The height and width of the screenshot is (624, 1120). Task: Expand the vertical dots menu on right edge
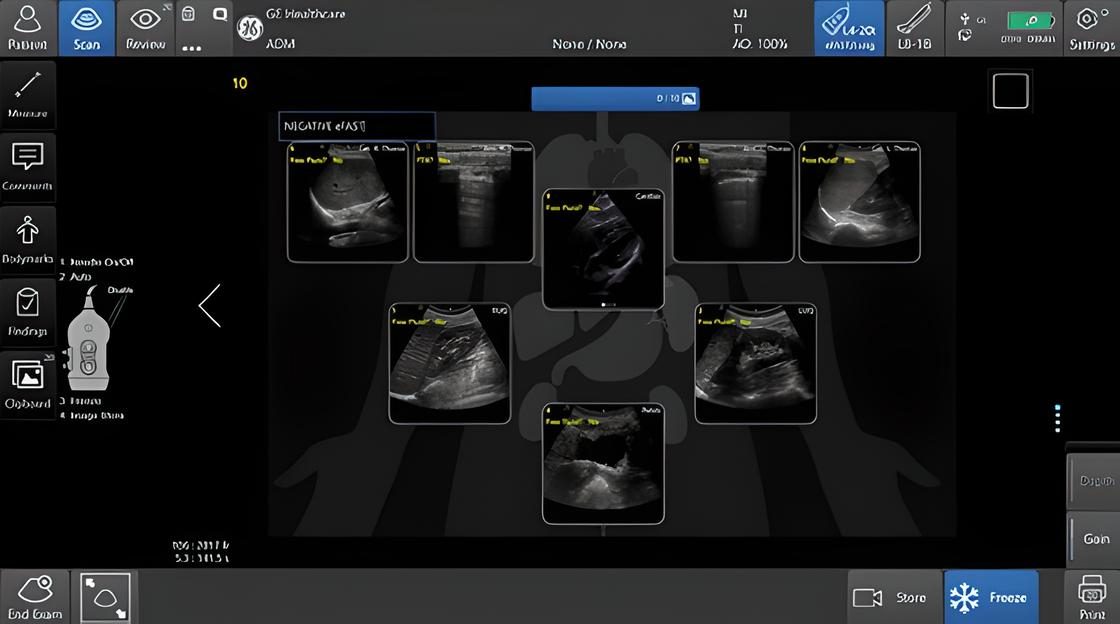point(1057,419)
